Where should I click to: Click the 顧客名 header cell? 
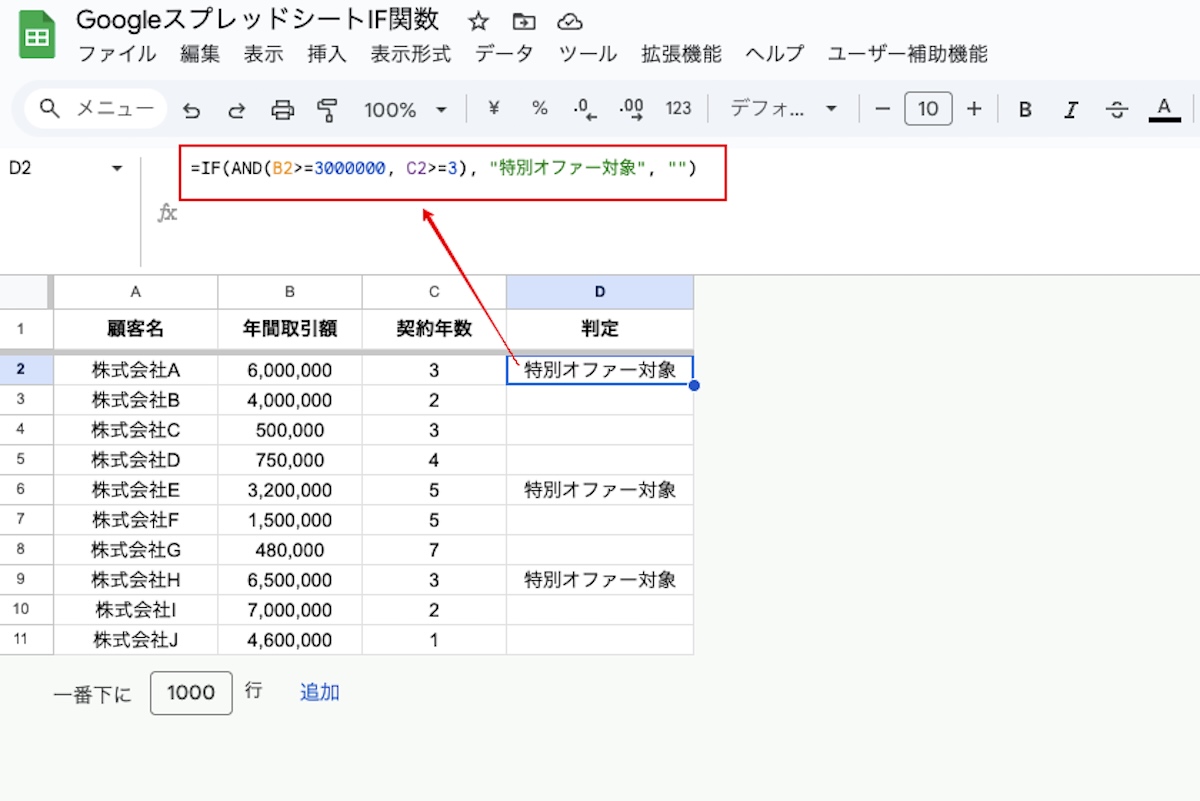(x=136, y=328)
